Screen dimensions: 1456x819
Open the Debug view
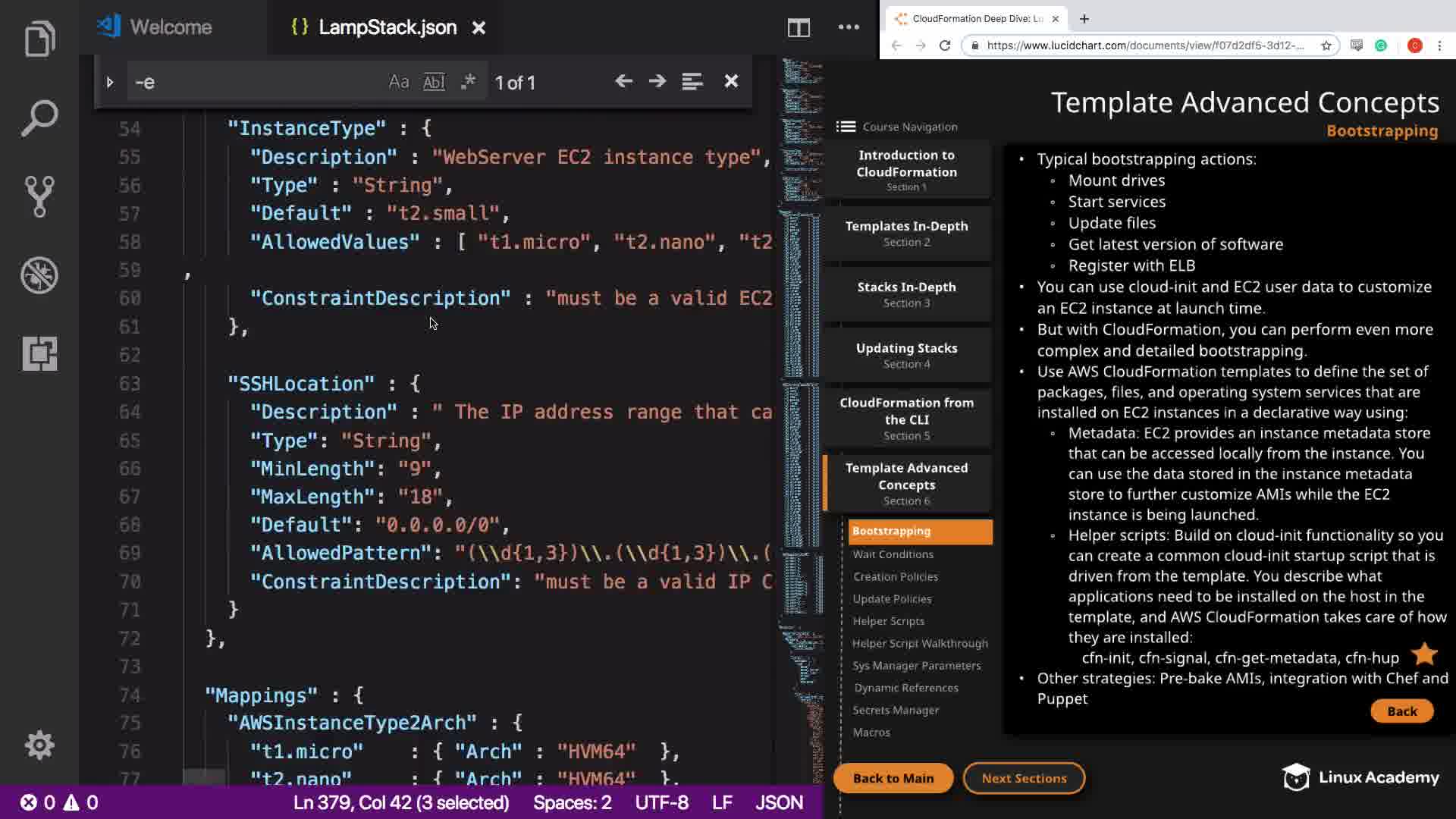point(39,275)
